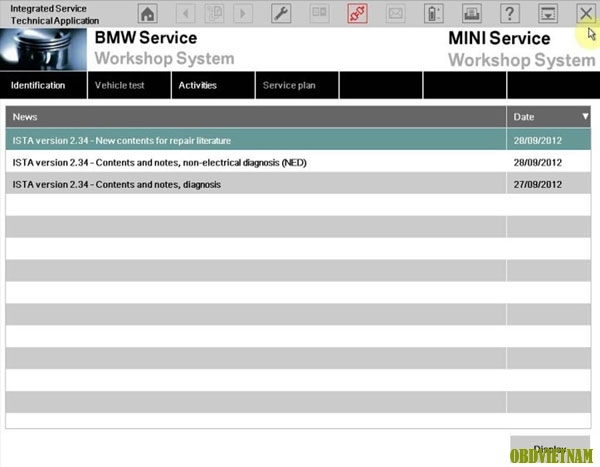Sort by the Date column arrow
The height and width of the screenshot is (467, 600).
tap(585, 116)
